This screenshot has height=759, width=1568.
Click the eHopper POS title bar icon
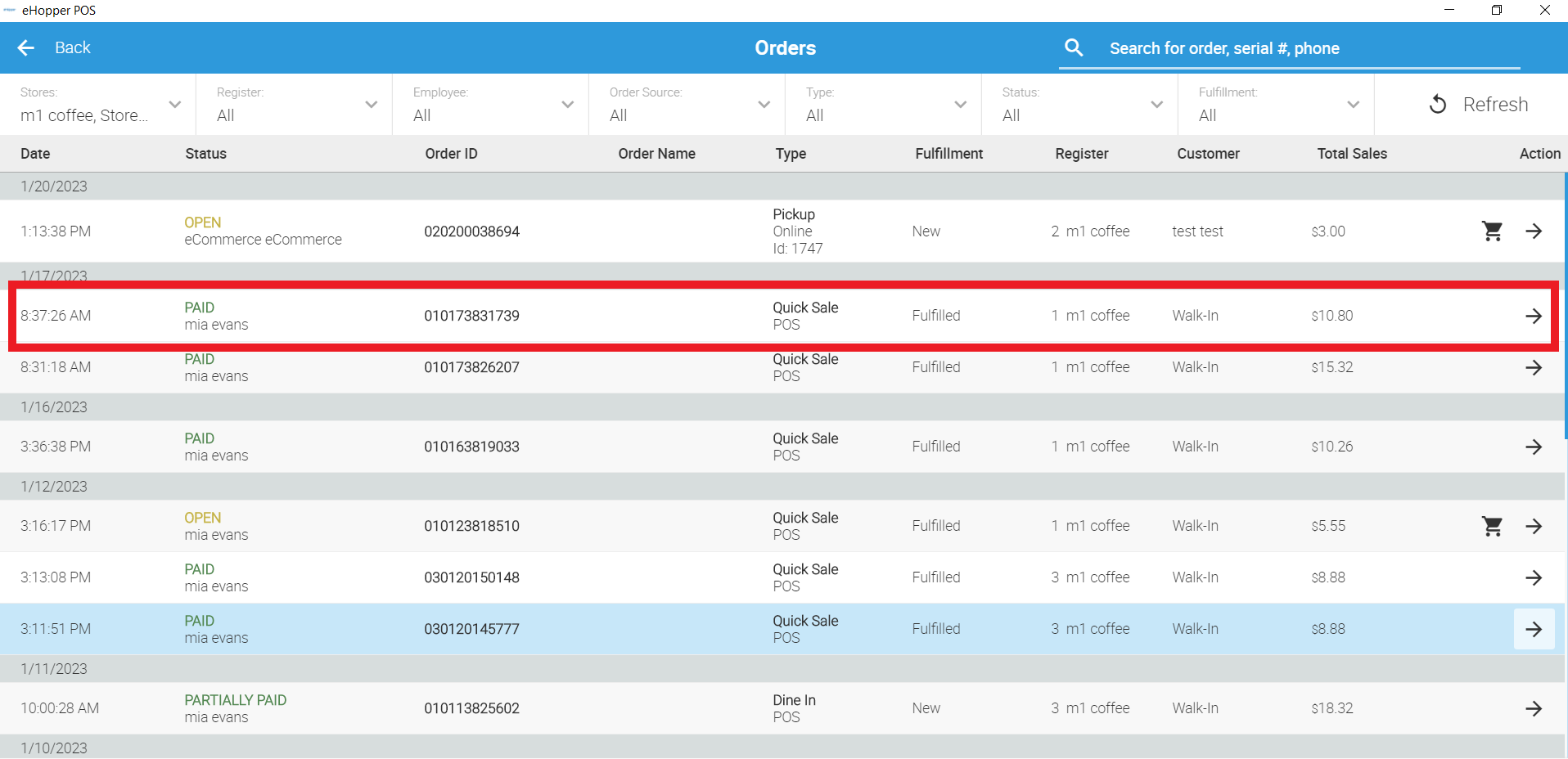tap(10, 10)
